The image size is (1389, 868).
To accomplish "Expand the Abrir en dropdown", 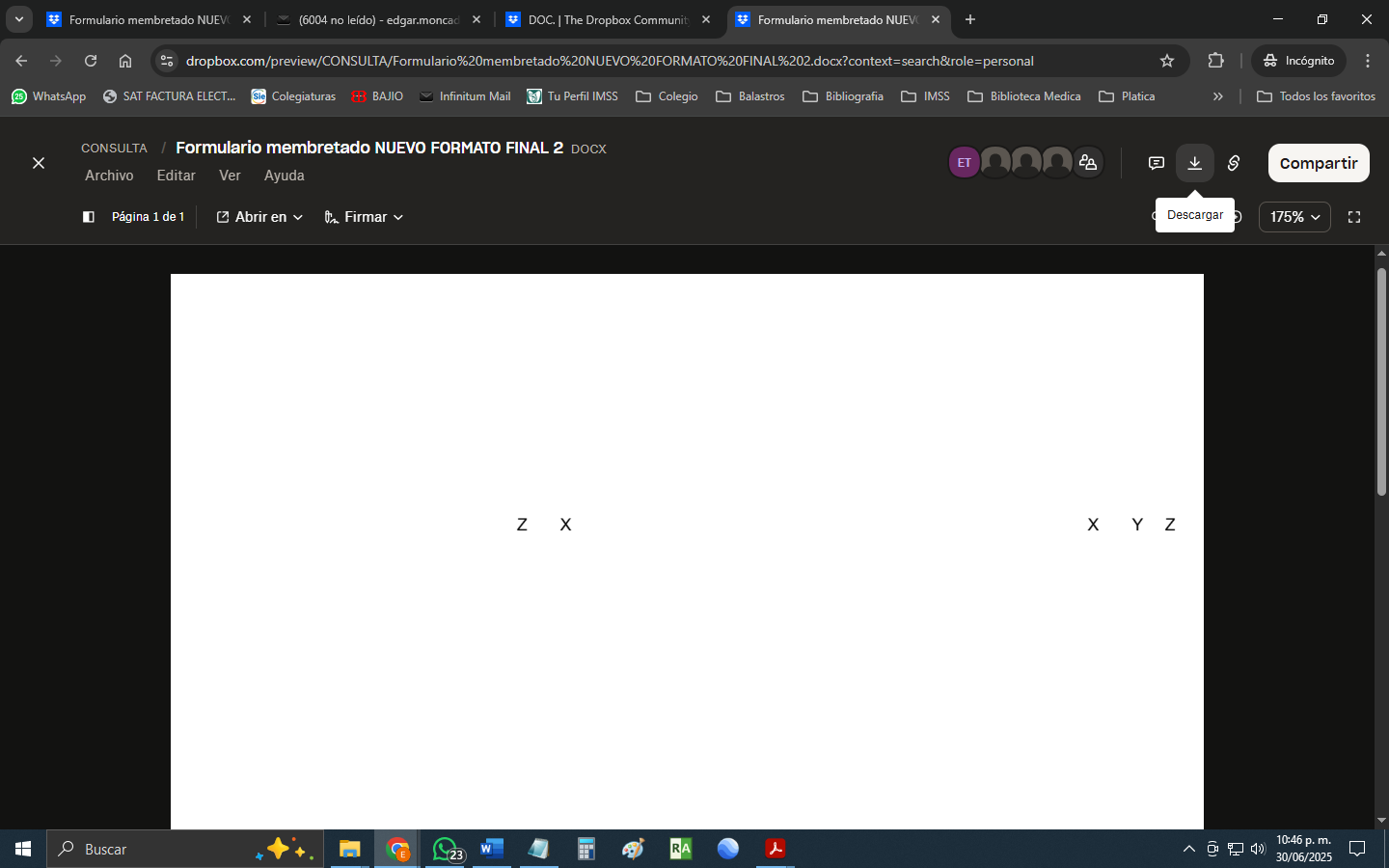I will click(x=259, y=217).
